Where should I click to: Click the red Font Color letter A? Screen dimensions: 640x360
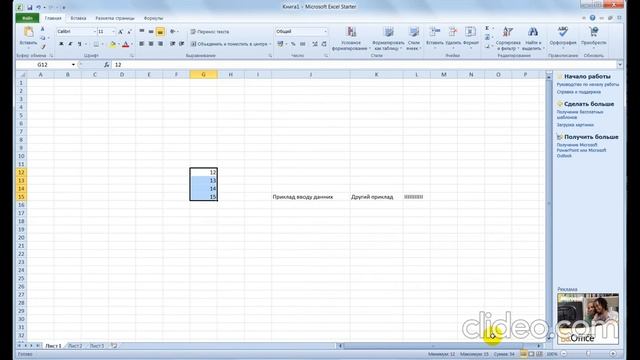(125, 44)
